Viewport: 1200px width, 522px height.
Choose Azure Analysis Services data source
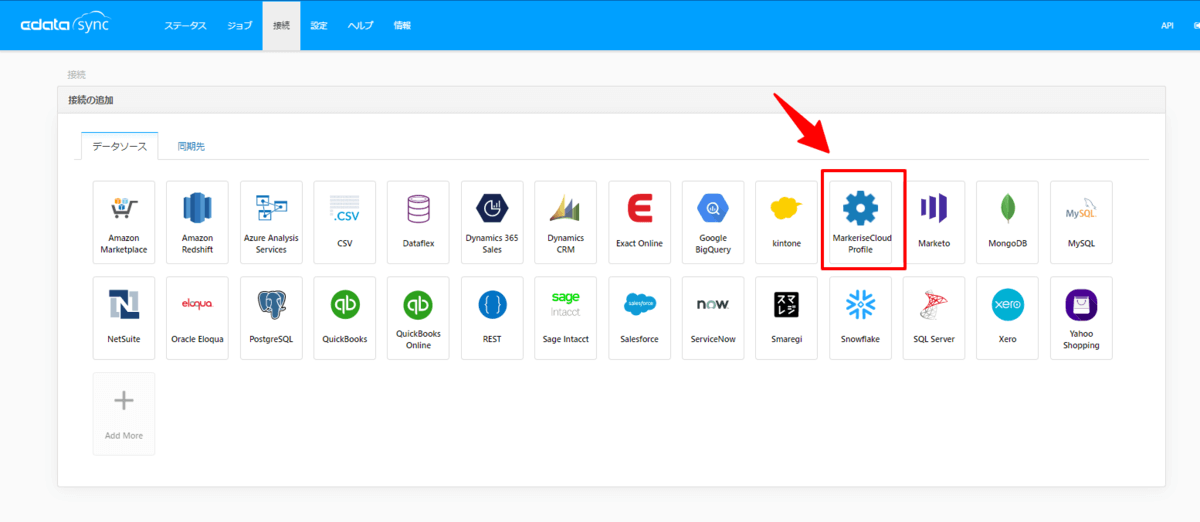271,222
